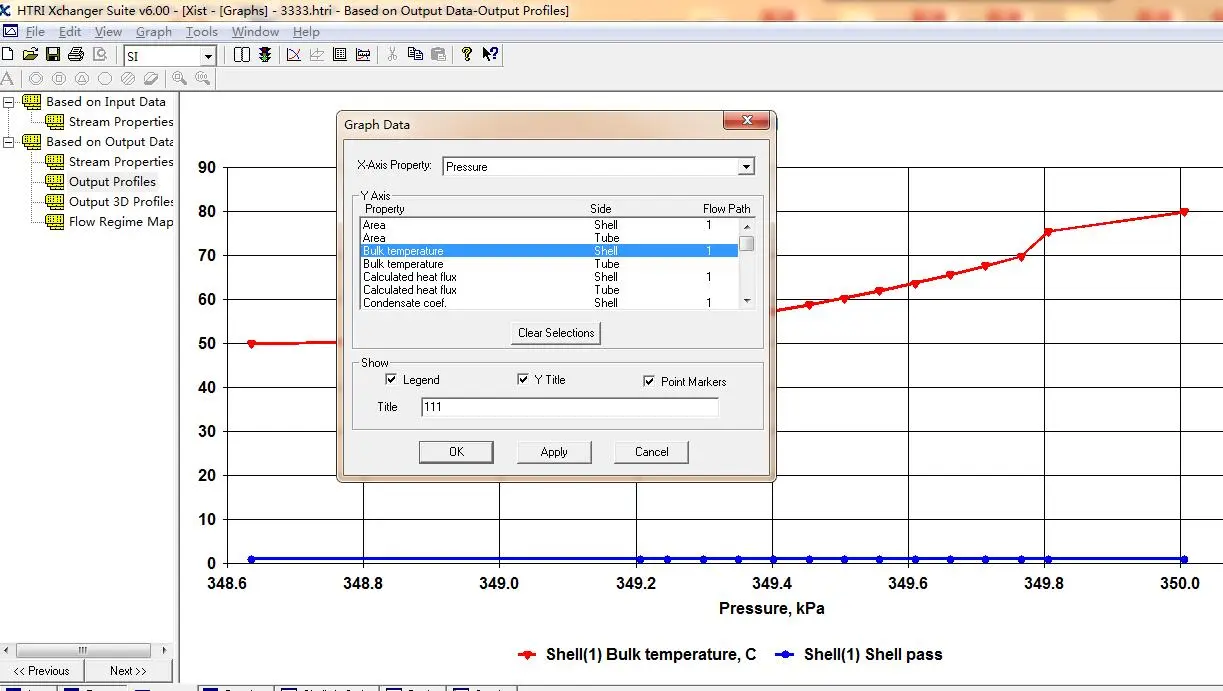Open the Tools menu
1223x691 pixels.
(x=202, y=32)
